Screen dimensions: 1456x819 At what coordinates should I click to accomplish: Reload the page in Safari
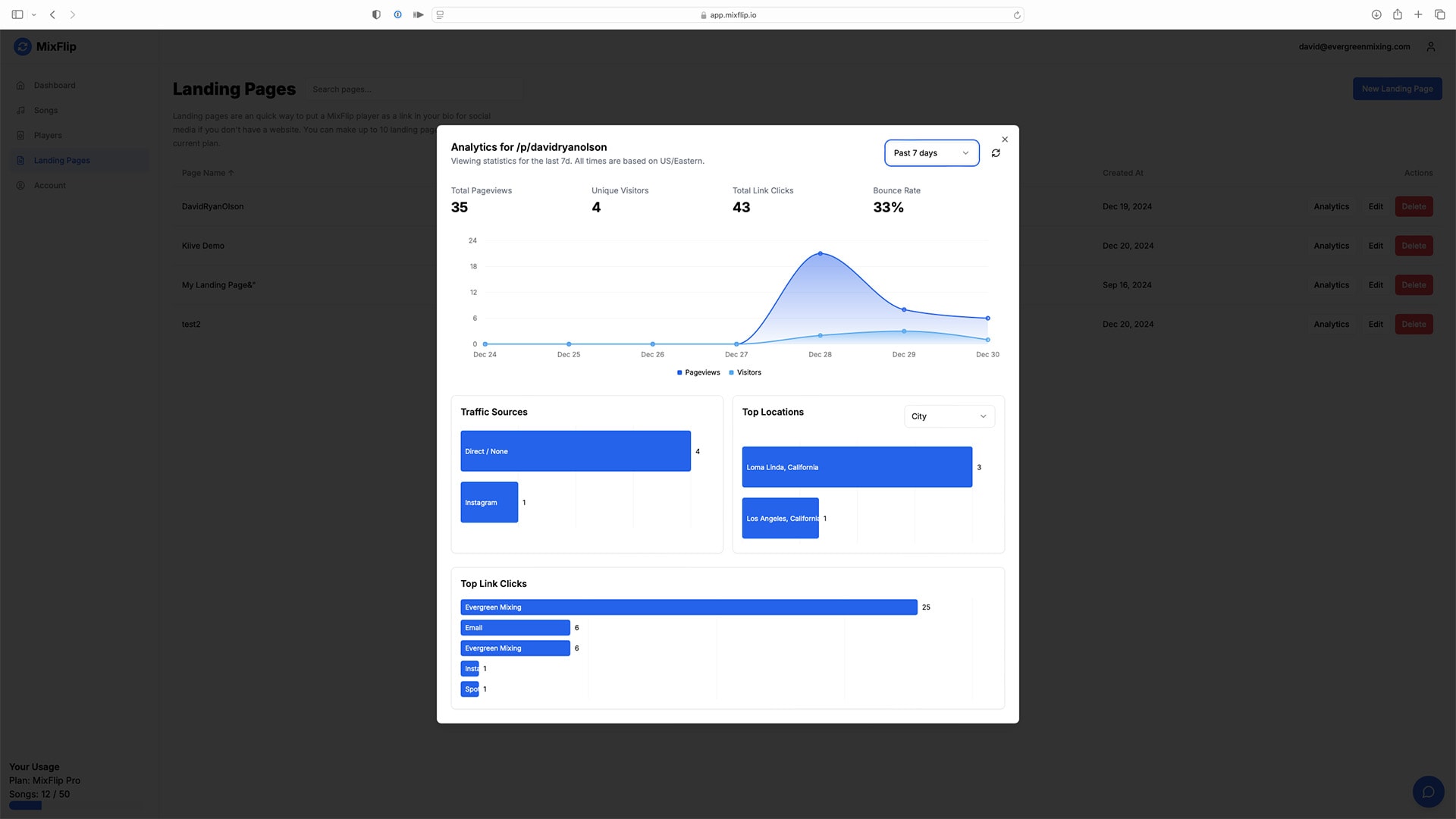pyautogui.click(x=1017, y=15)
